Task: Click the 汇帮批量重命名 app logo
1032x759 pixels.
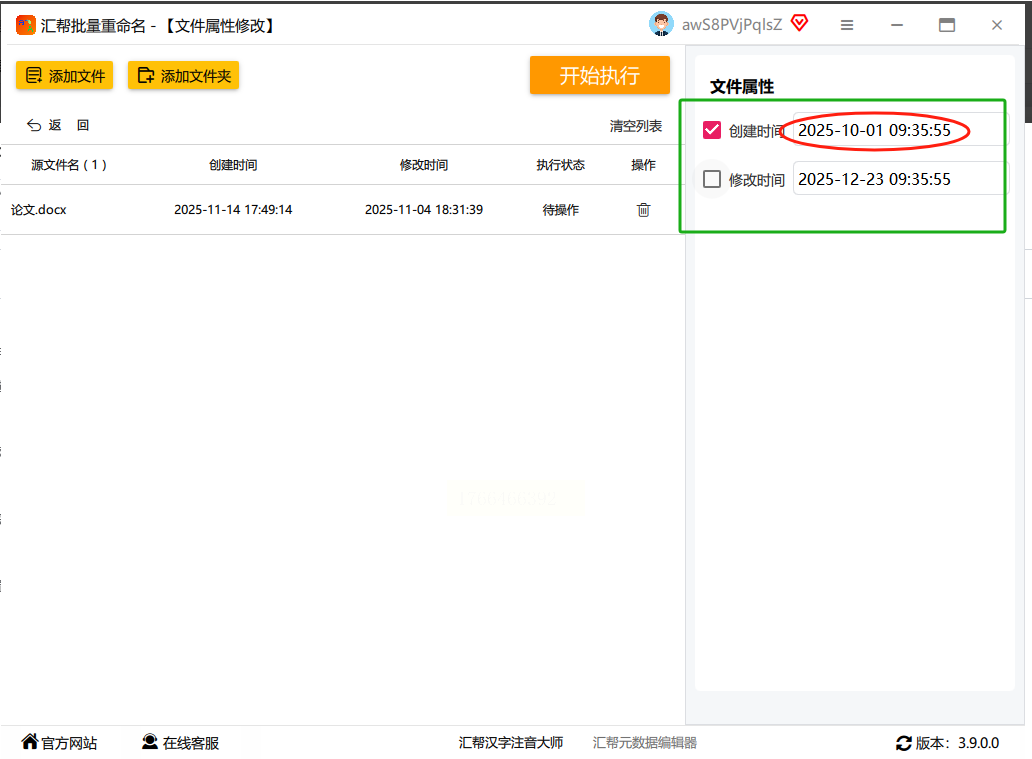Action: pos(25,25)
